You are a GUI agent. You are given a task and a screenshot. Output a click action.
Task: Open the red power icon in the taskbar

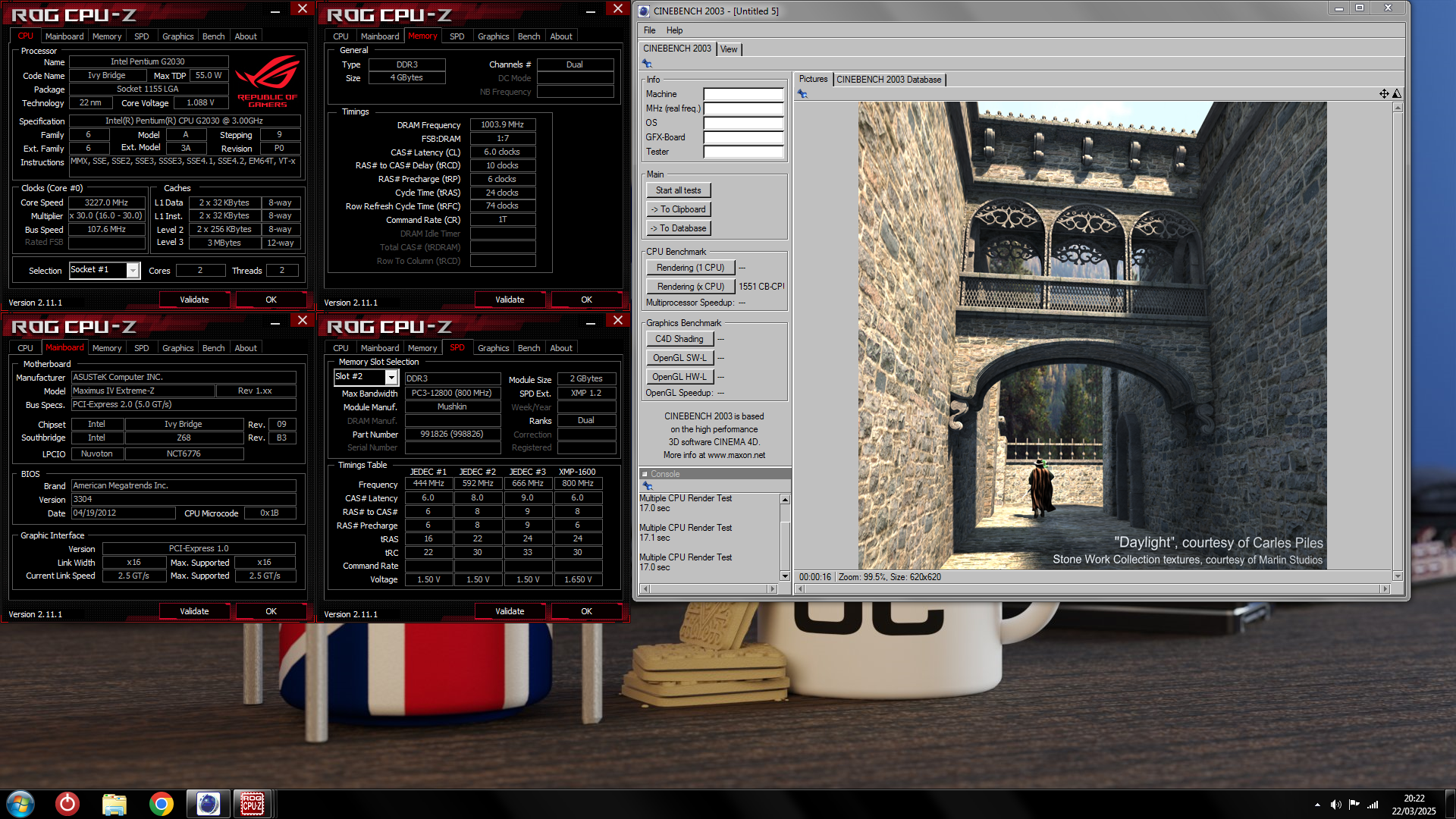(x=67, y=804)
